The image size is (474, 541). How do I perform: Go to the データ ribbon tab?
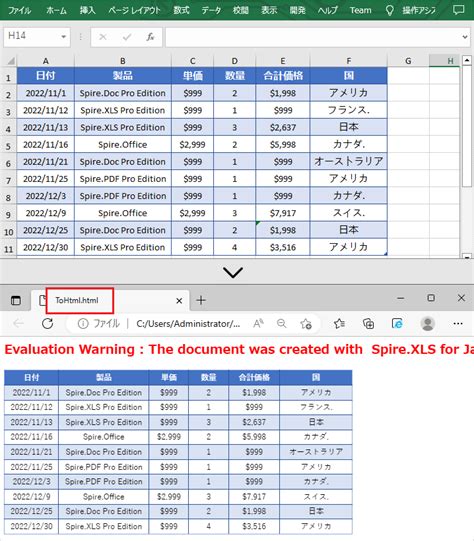tap(211, 10)
